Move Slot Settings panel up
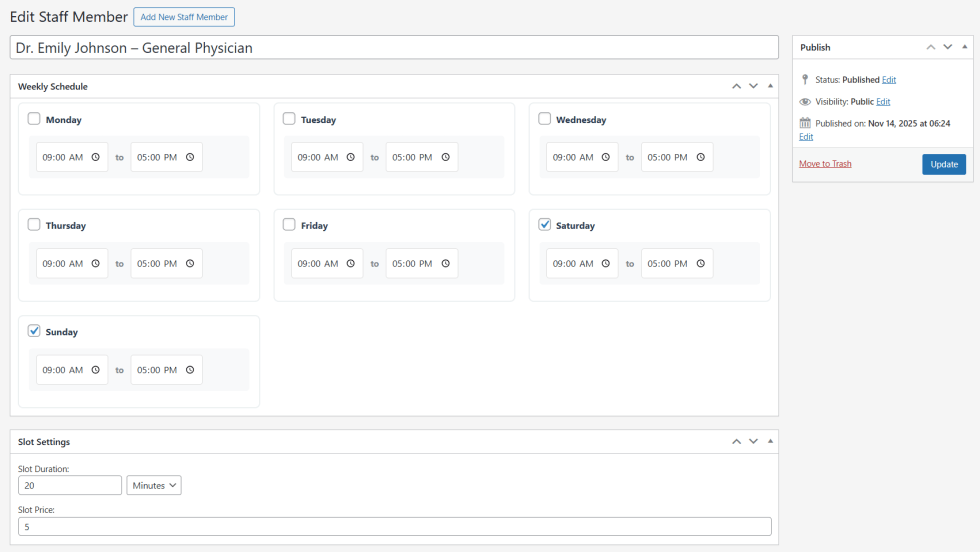 pos(737,441)
